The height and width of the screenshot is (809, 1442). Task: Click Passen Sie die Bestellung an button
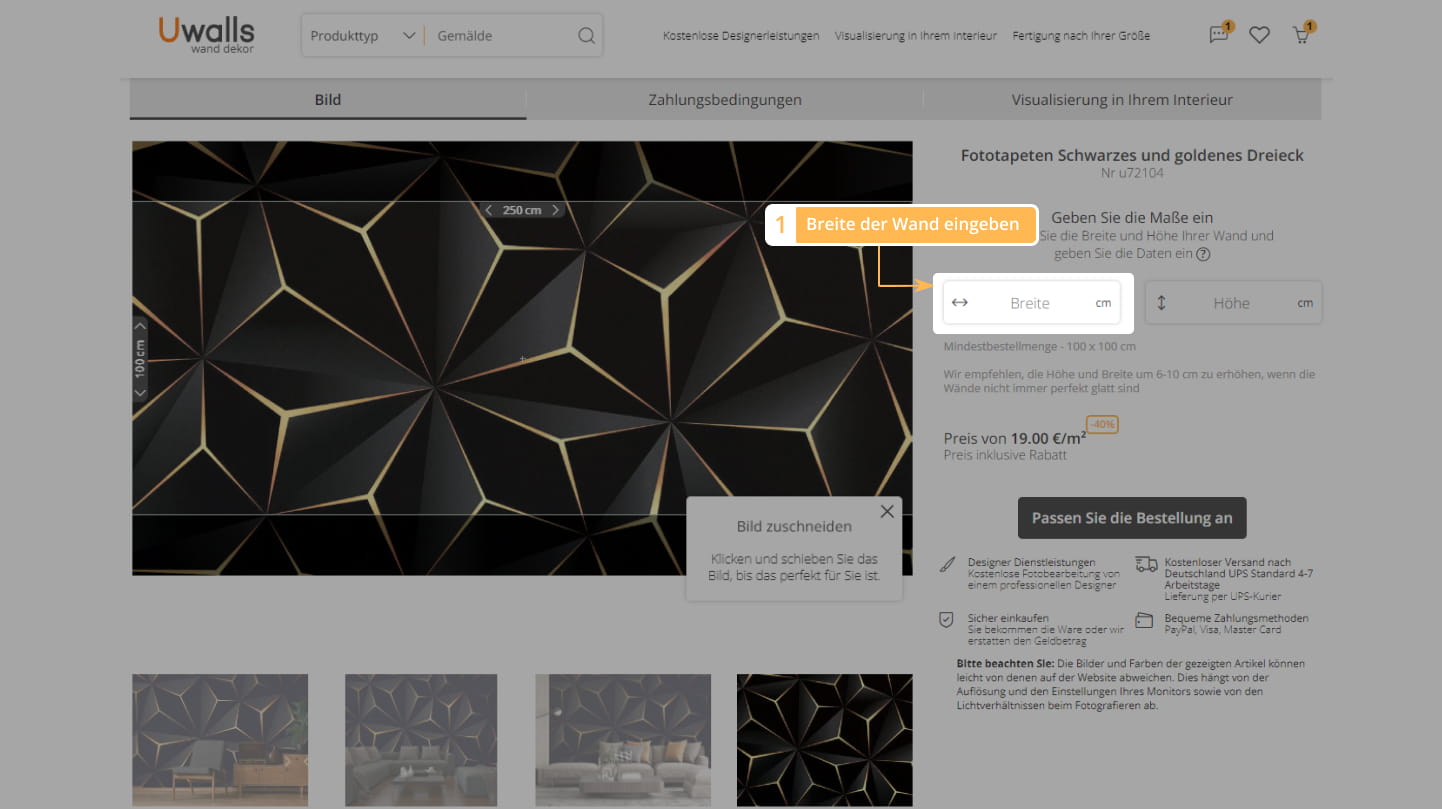1132,518
